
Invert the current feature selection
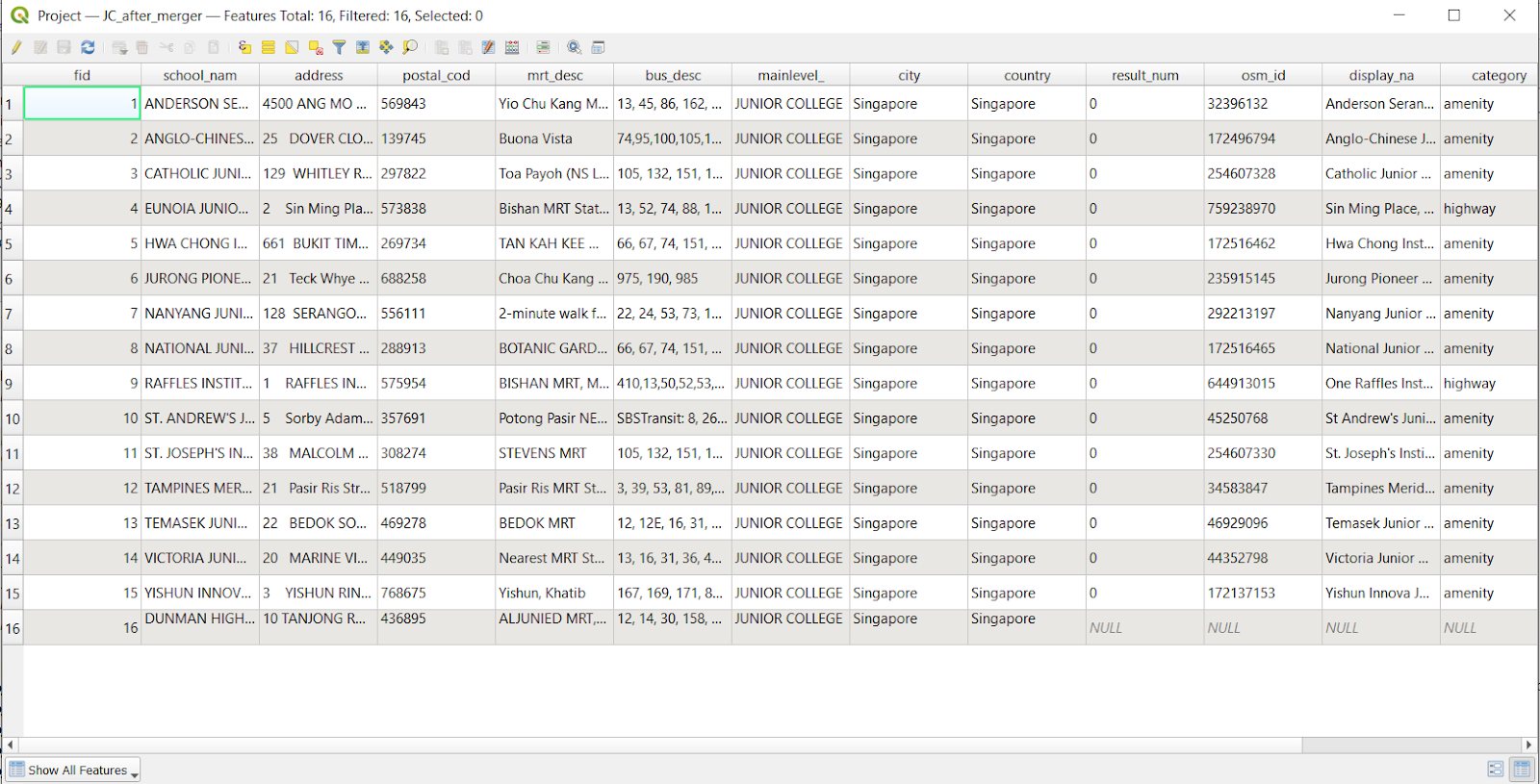tap(292, 47)
